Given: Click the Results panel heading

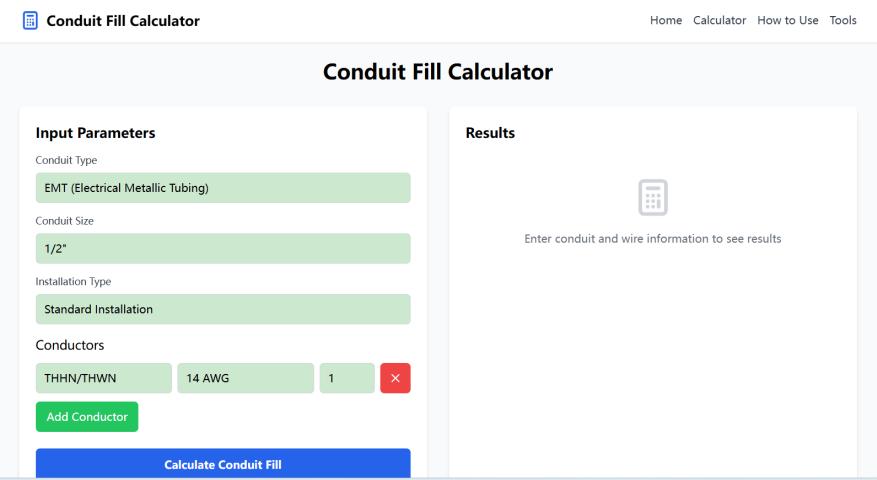Looking at the screenshot, I should pyautogui.click(x=490, y=133).
